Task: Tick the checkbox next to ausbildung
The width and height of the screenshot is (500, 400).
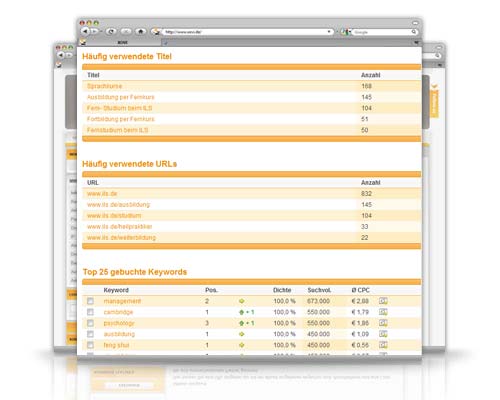Action: tap(90, 334)
